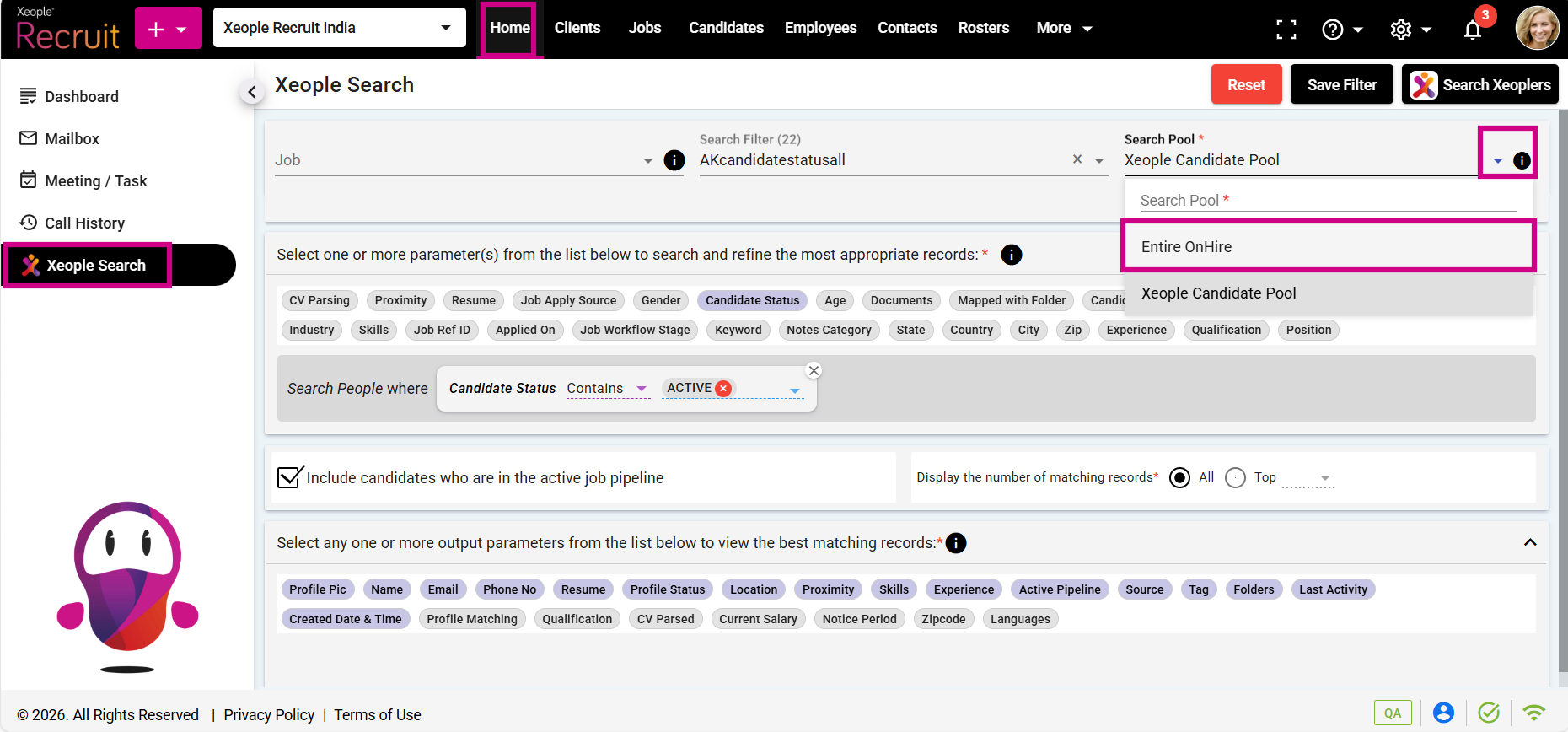Open the help question mark icon
The width and height of the screenshot is (1568, 732).
1333,30
